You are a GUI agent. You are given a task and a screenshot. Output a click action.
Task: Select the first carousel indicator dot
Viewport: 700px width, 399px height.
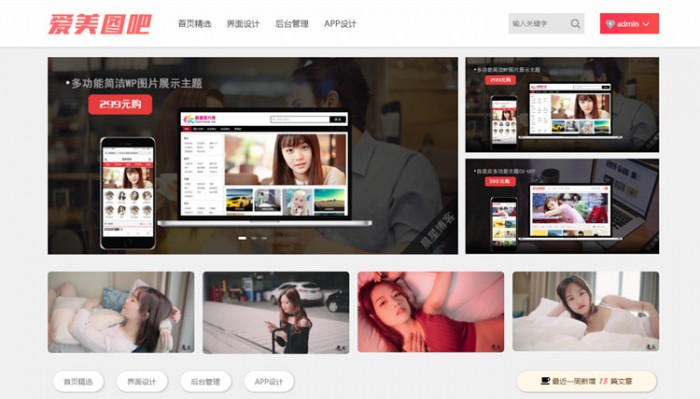click(242, 238)
